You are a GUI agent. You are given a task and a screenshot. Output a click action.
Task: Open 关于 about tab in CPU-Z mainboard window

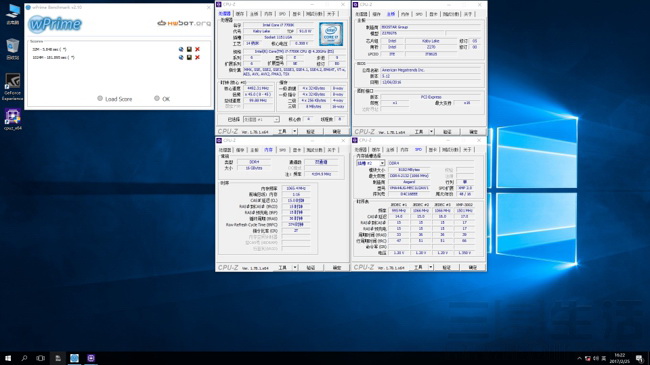[x=468, y=14]
